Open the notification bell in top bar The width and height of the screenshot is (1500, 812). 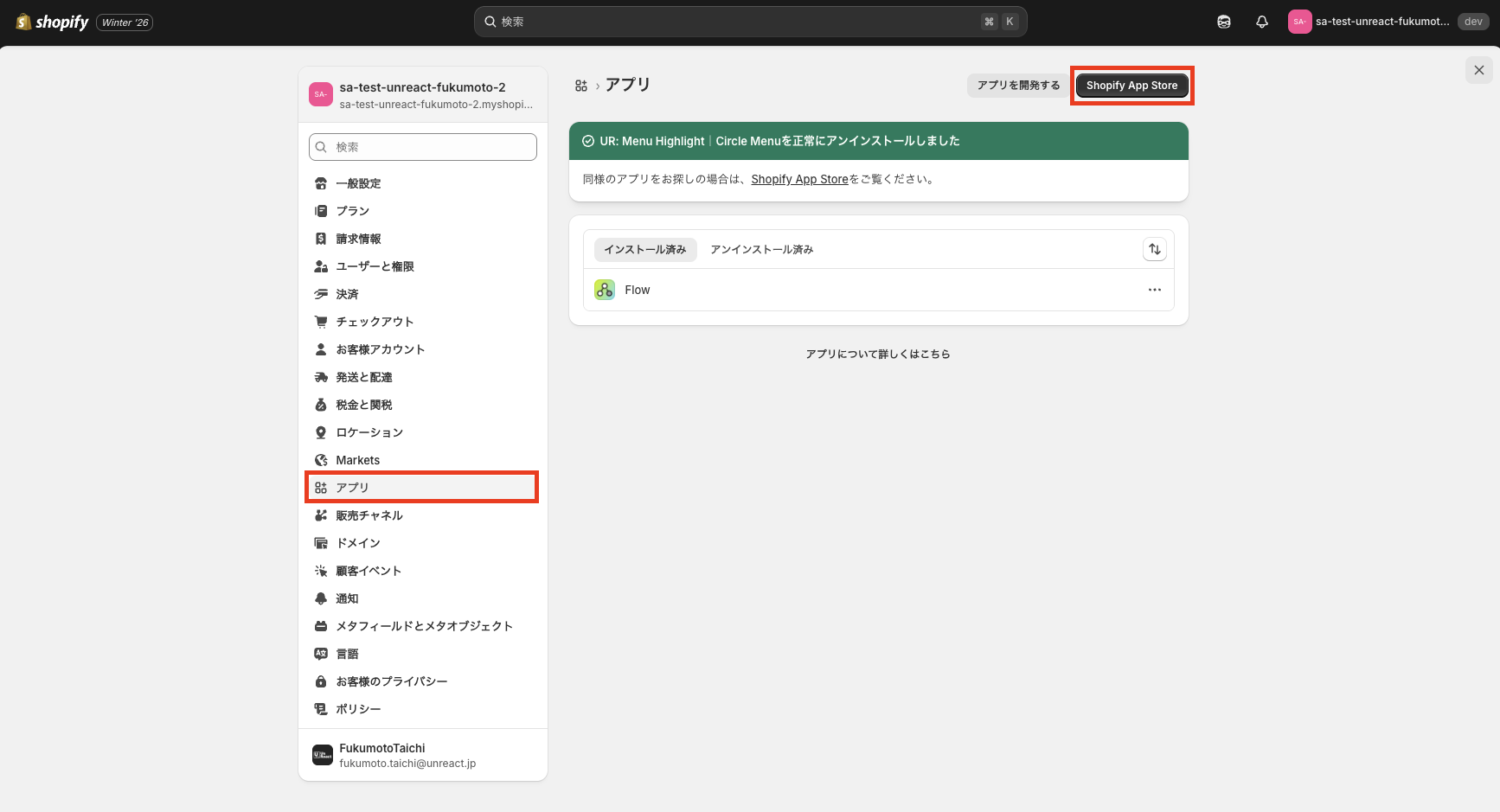pyautogui.click(x=1261, y=21)
